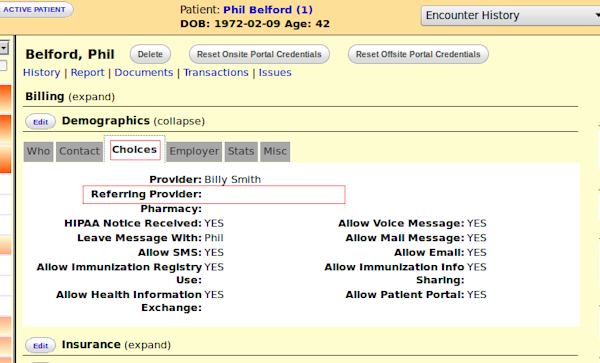
Task: Open the Issues link
Action: click(275, 73)
